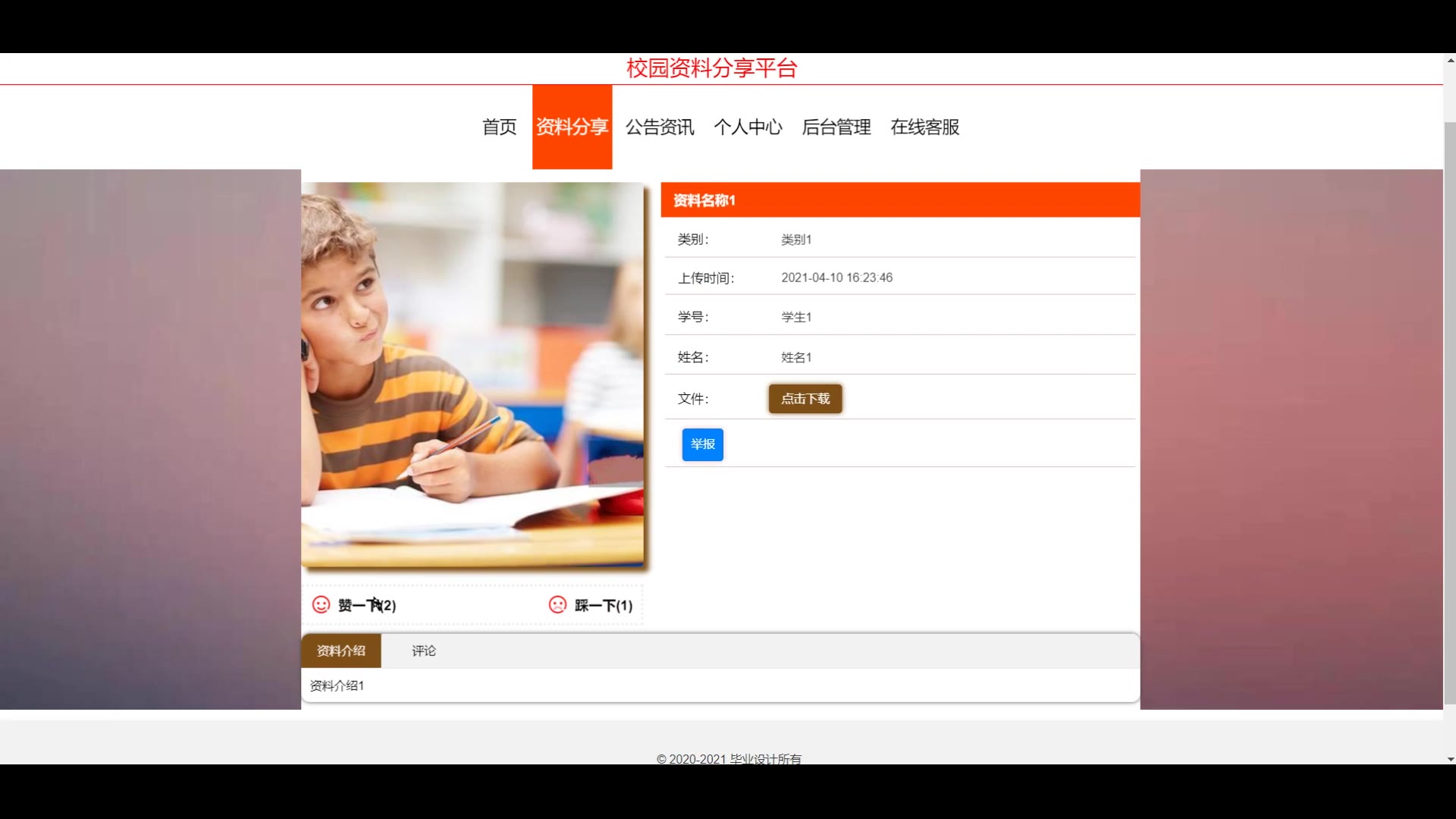This screenshot has width=1456, height=819.
Task: Open 在线客服 chat link
Action: 925,127
